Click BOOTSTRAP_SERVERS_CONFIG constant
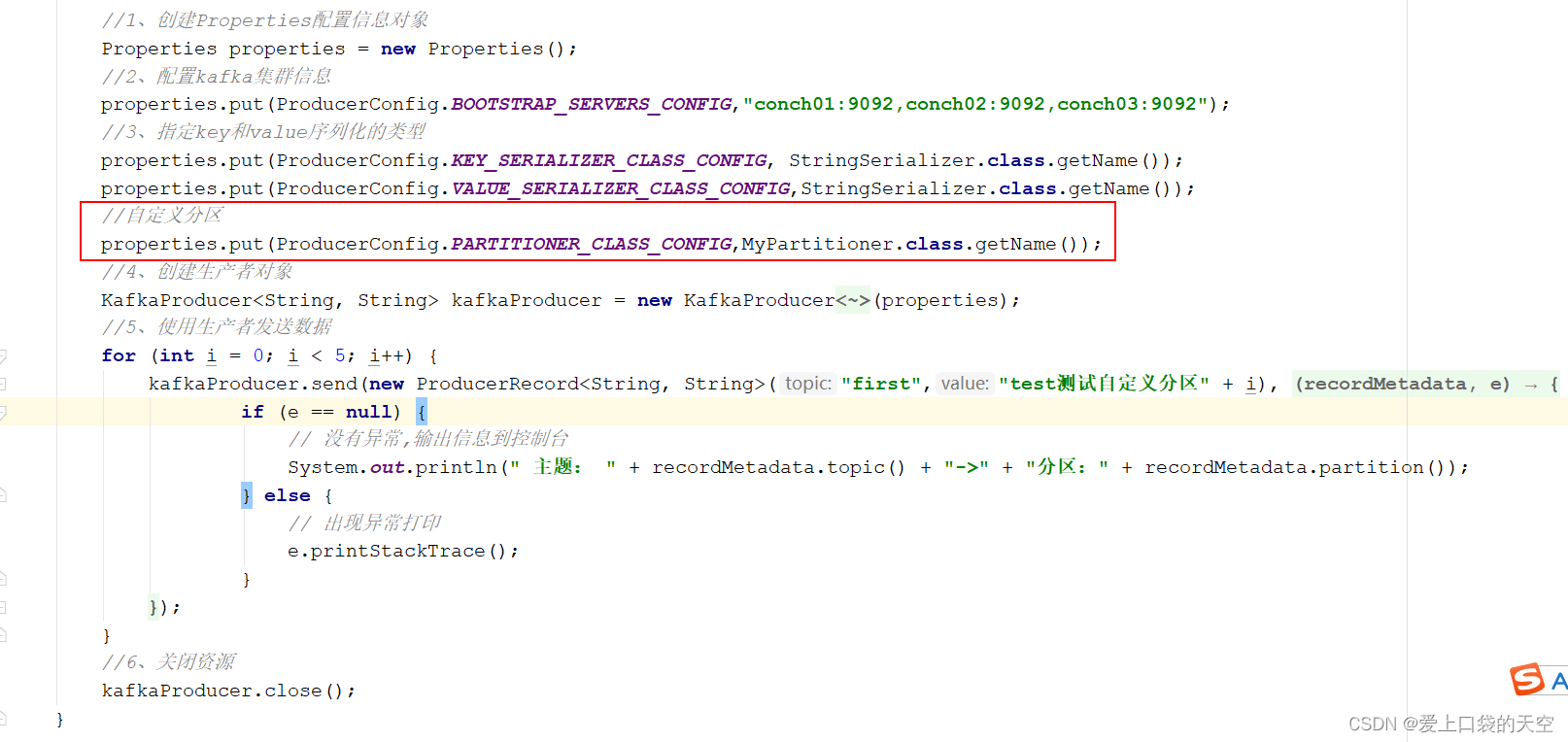 [592, 104]
